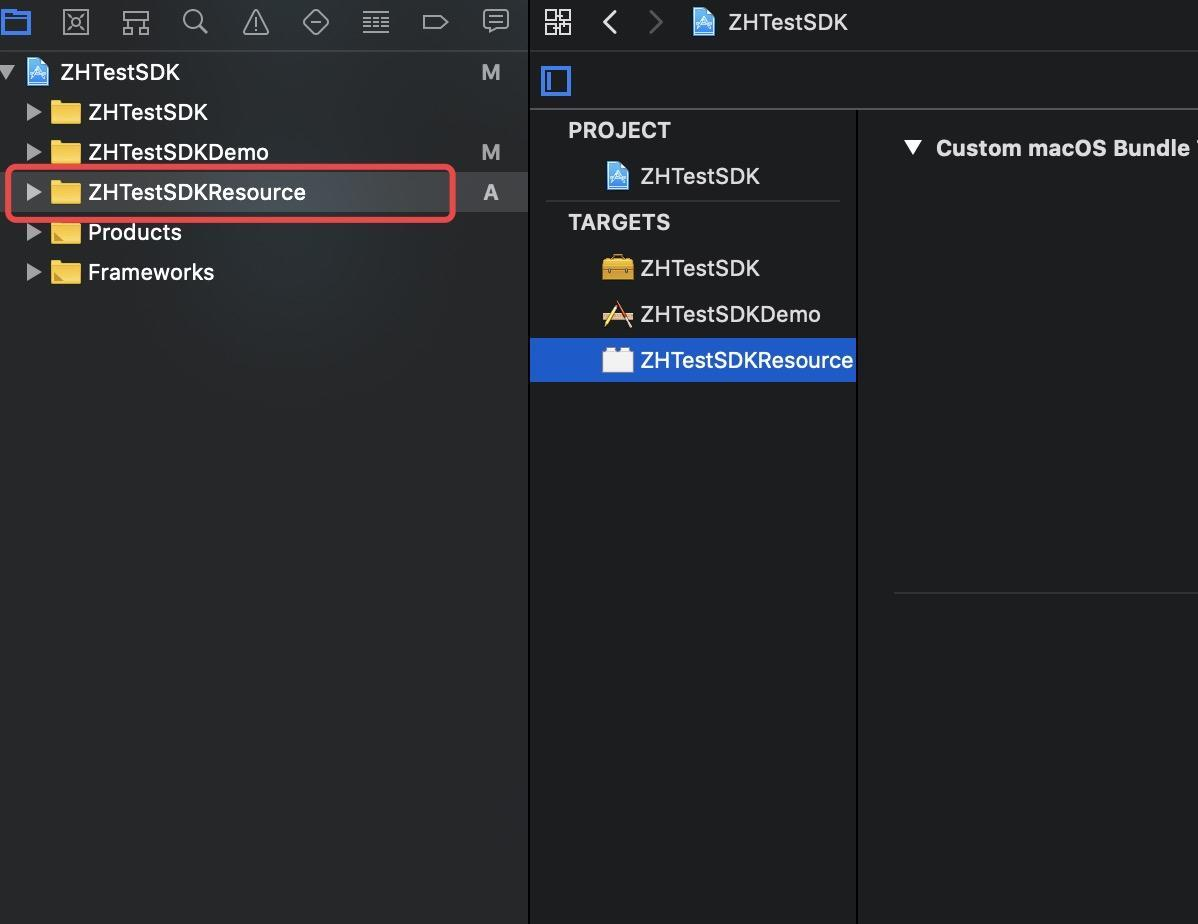
Task: Click ZHTestSDK project icon in jump bar
Action: [704, 22]
